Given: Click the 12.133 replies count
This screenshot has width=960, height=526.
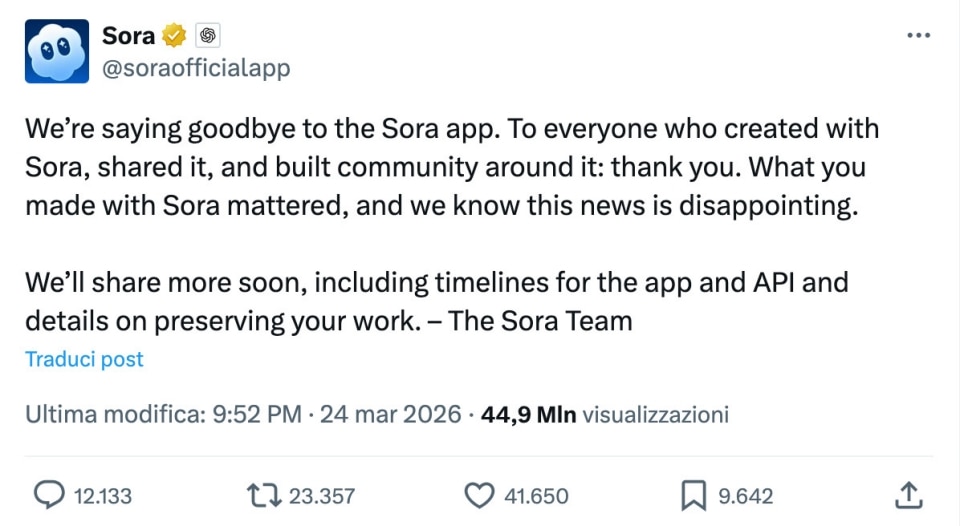Looking at the screenshot, I should [103, 496].
